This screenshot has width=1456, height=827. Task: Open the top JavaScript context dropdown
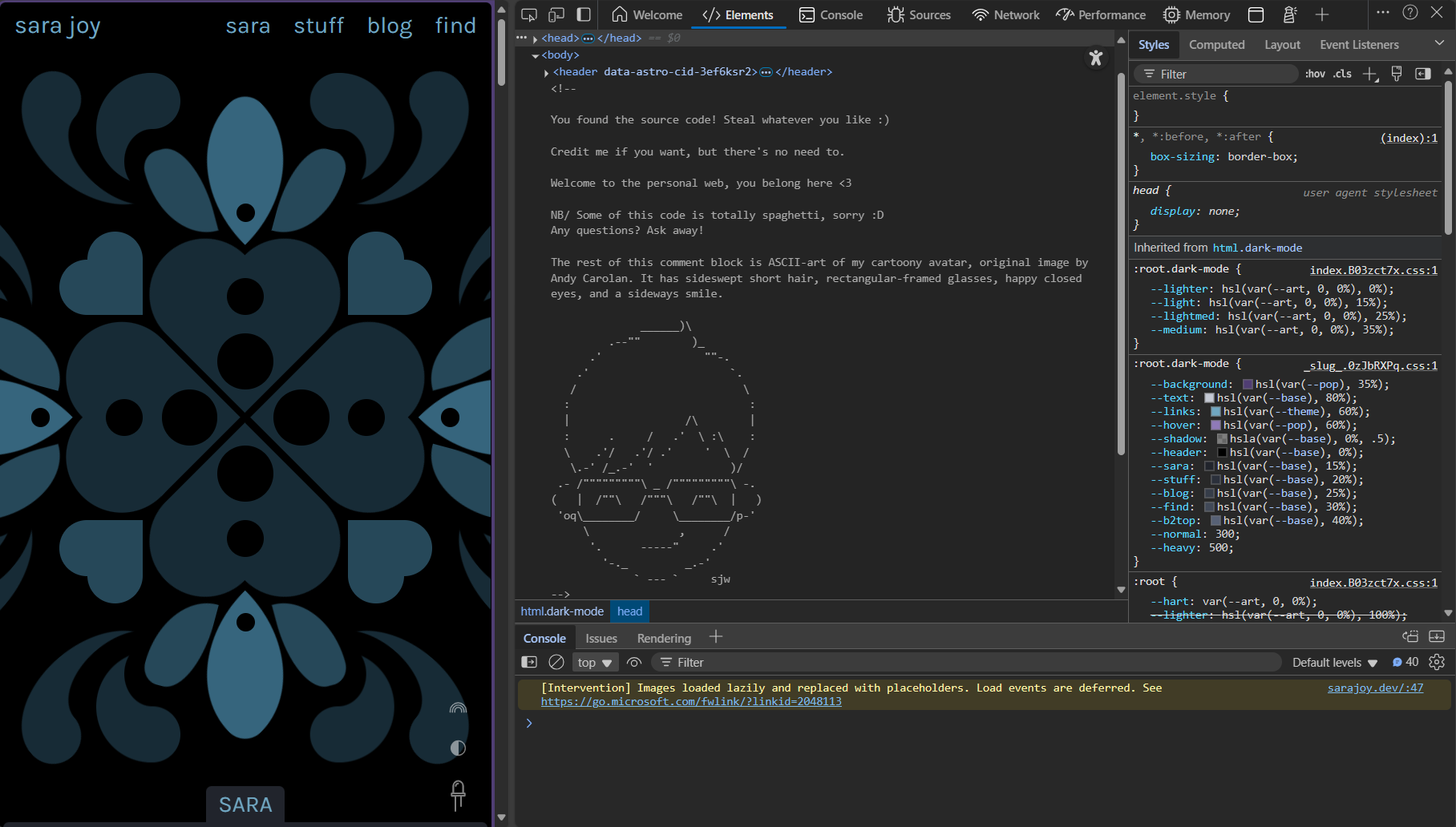pos(595,662)
